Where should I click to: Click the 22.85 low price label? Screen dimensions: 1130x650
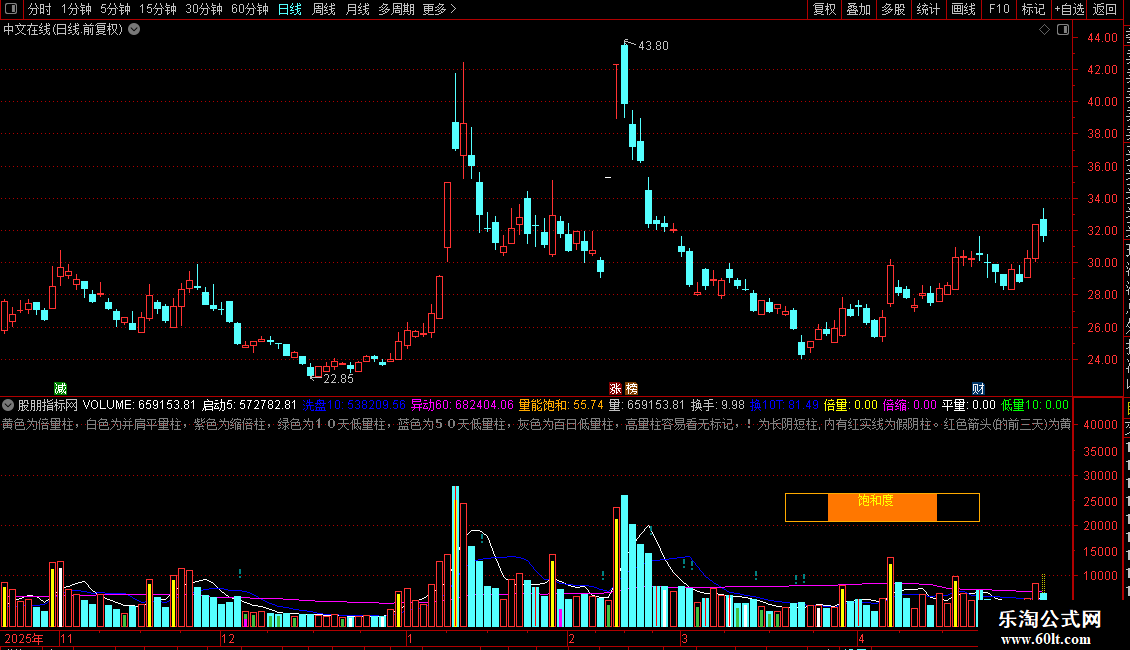[x=339, y=378]
